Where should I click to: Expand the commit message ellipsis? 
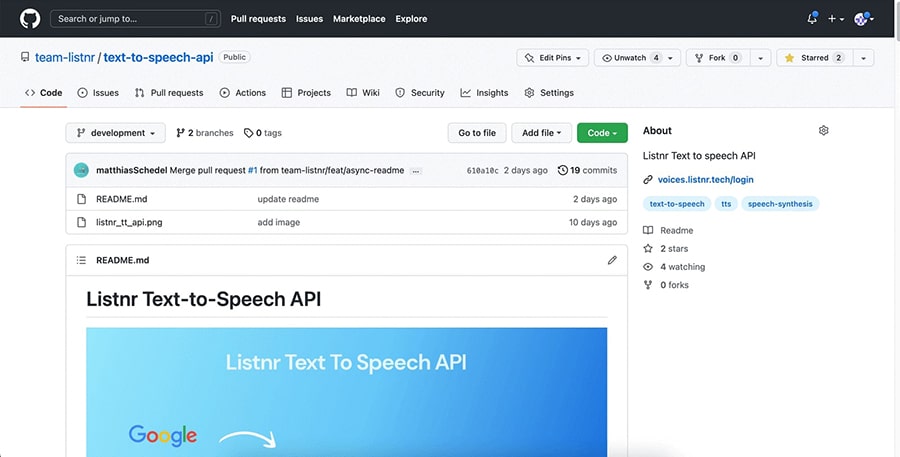pos(416,171)
